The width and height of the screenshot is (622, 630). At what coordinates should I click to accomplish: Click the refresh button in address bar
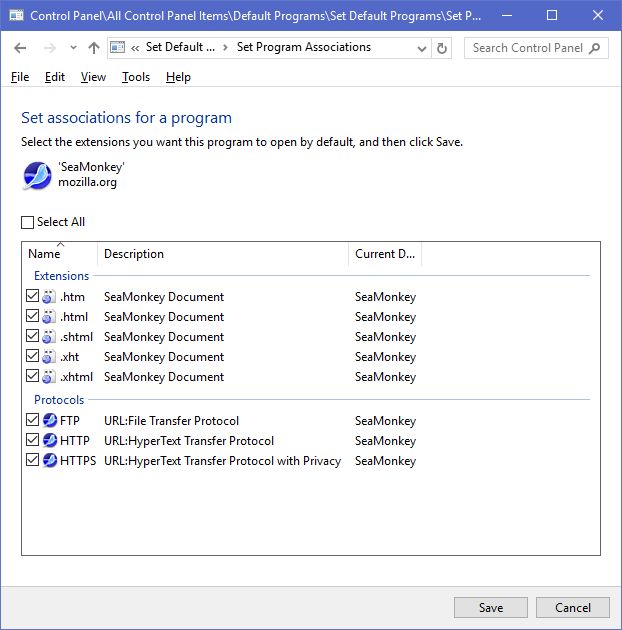pos(443,48)
